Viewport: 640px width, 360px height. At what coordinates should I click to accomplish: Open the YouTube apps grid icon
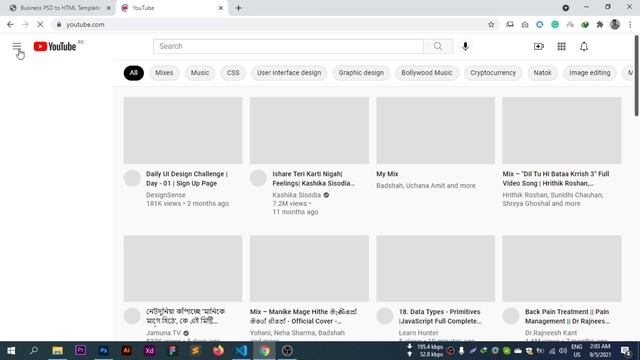coord(562,47)
